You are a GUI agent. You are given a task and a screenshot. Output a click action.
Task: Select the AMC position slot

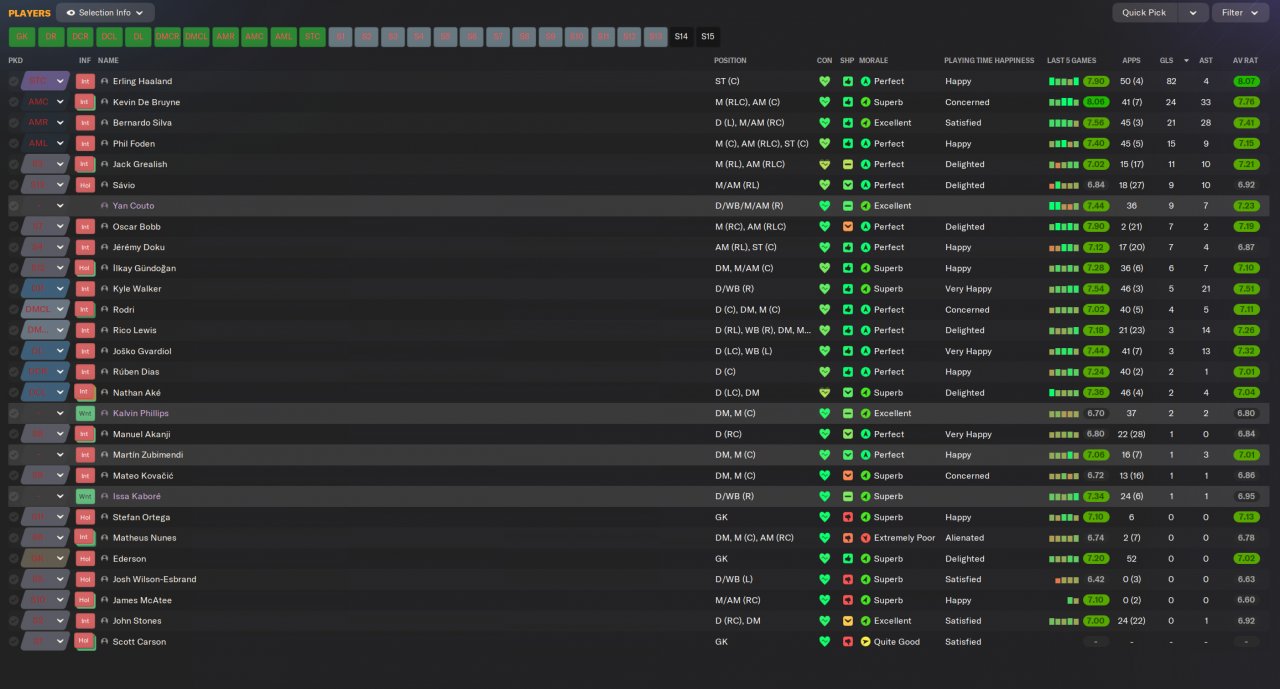(255, 37)
